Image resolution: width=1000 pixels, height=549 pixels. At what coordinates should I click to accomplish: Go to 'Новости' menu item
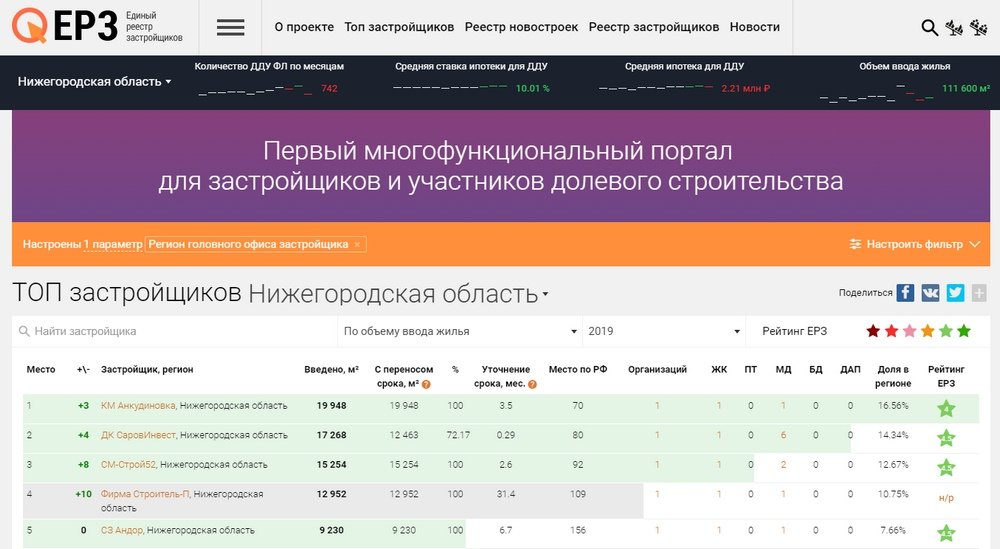coord(754,27)
